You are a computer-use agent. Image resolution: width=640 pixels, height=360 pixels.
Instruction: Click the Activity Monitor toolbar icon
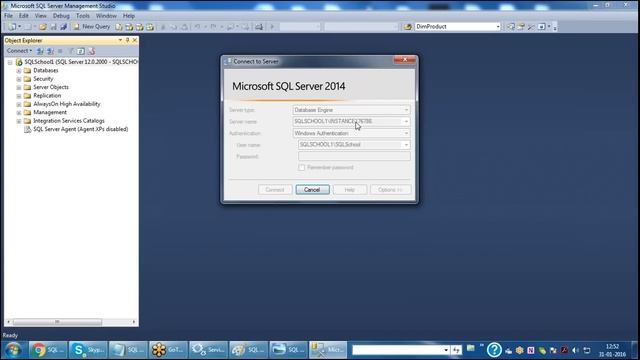tap(259, 27)
